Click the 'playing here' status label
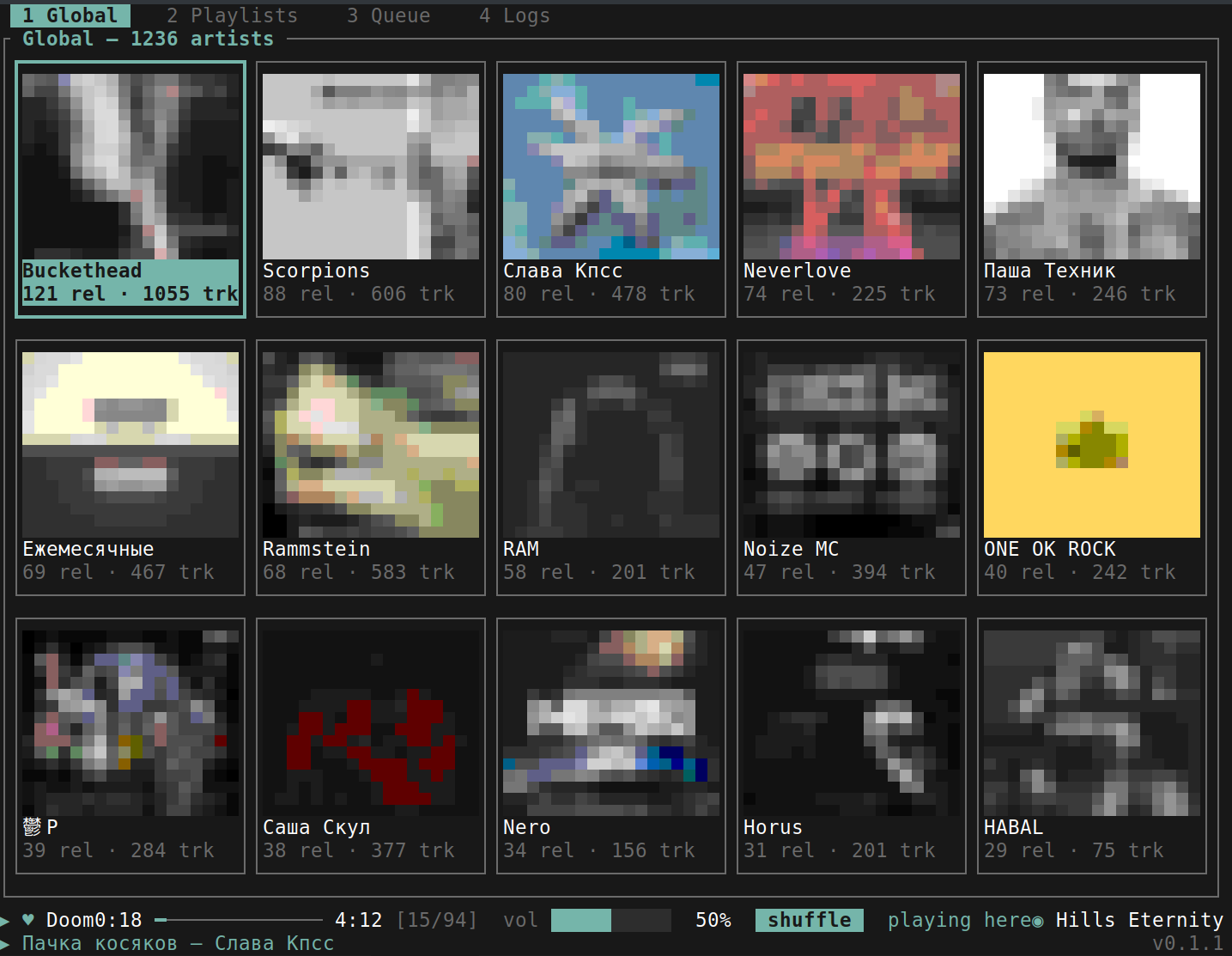1232x956 pixels. pyautogui.click(x=959, y=920)
